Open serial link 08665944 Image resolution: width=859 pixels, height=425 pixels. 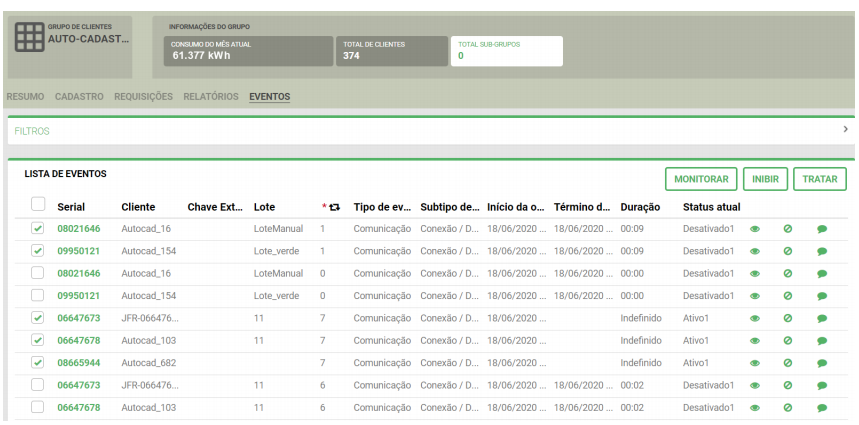[x=78, y=363]
